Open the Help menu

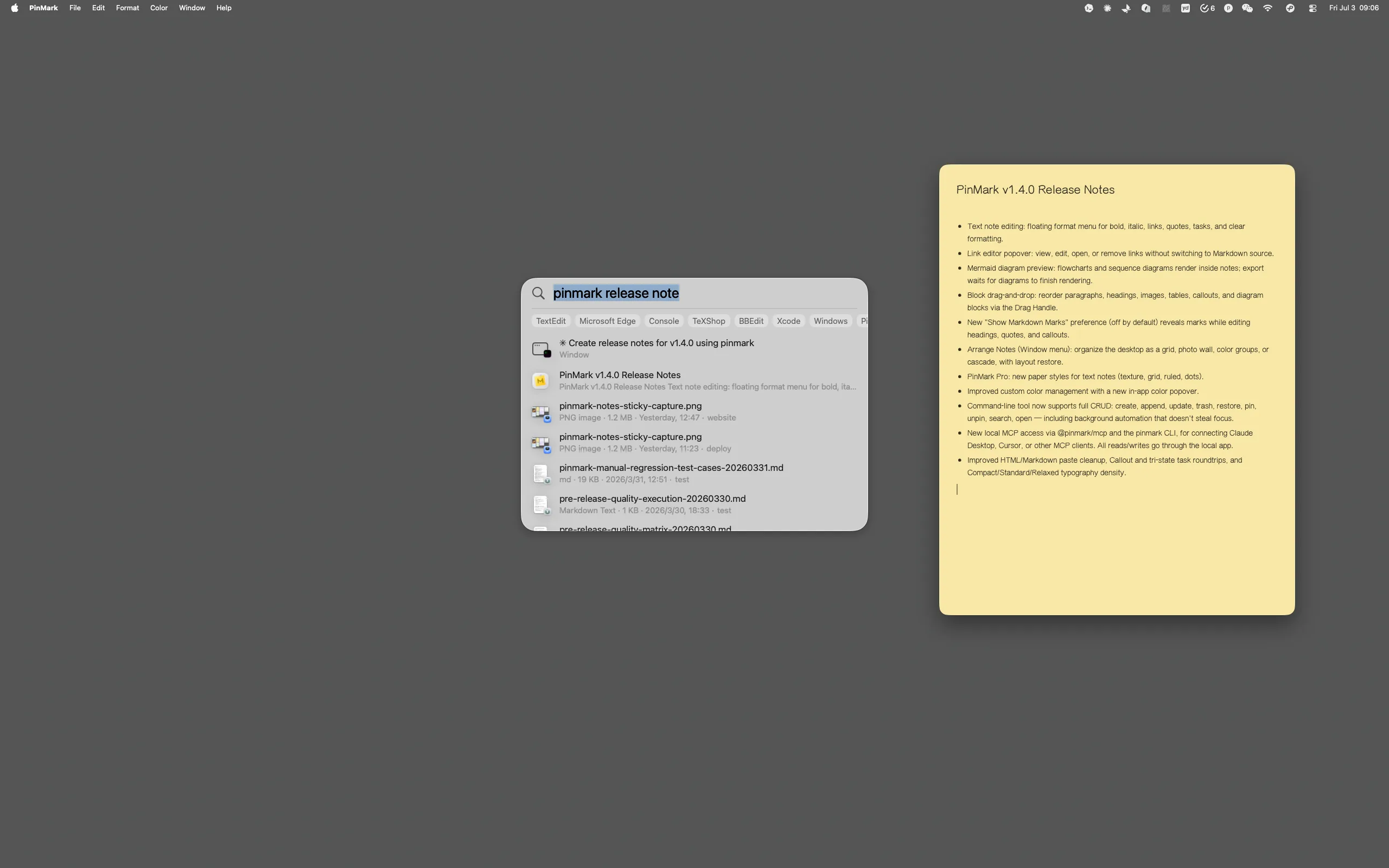click(224, 8)
